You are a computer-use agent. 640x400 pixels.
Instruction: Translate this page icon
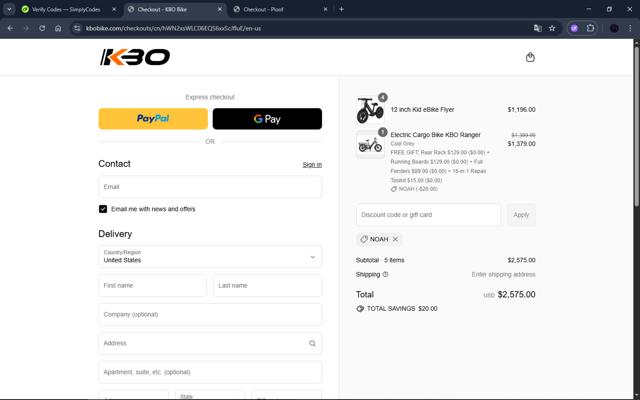point(538,28)
